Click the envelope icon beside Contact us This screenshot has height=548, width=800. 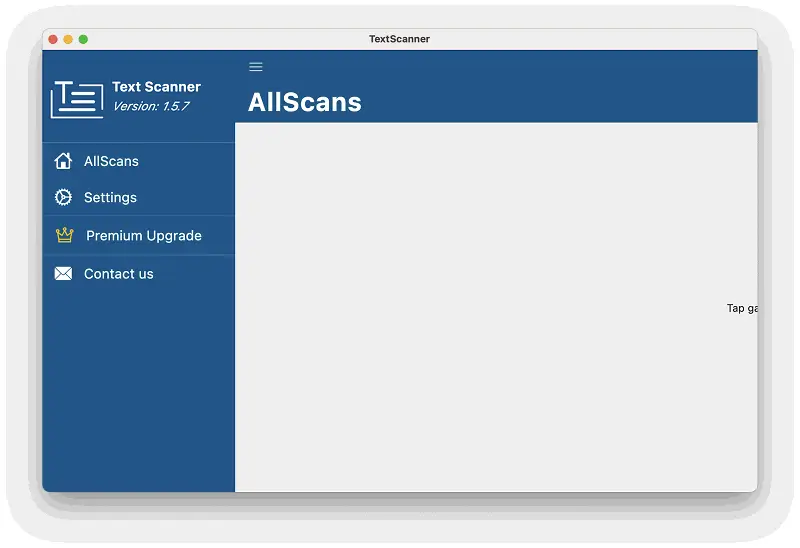tap(63, 273)
